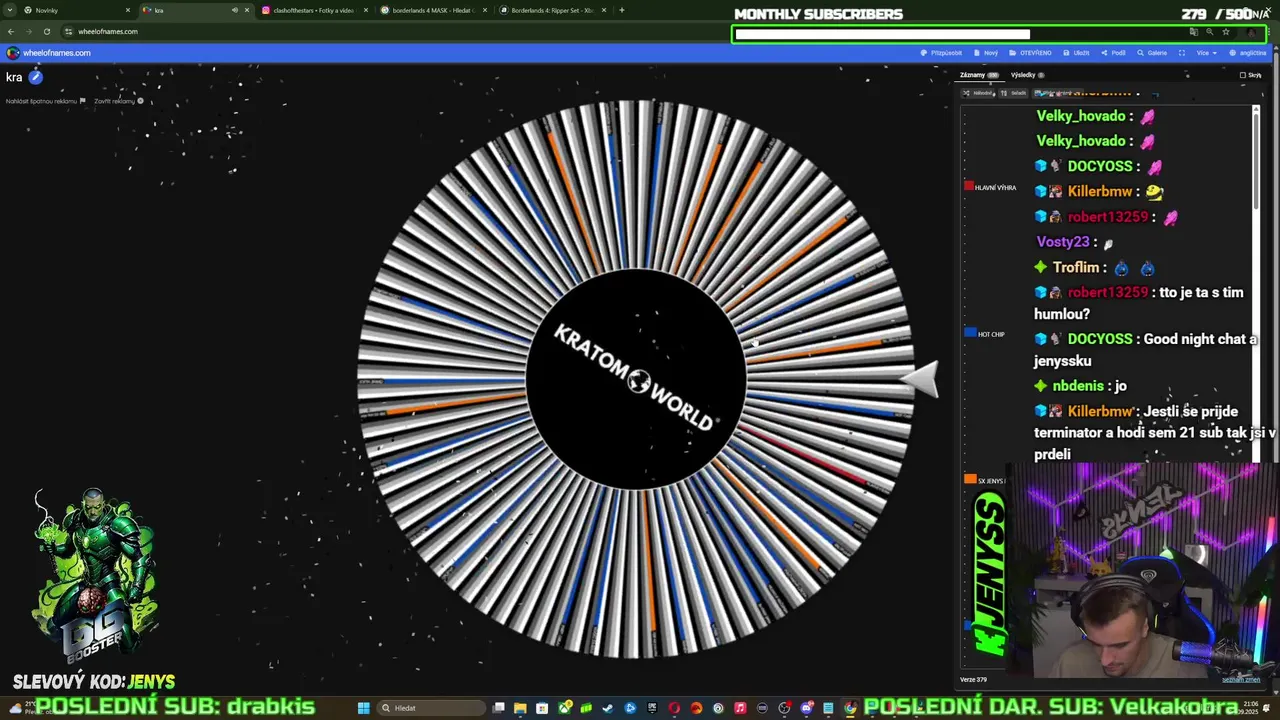
Task: Open the Windows Start menu
Action: click(364, 708)
